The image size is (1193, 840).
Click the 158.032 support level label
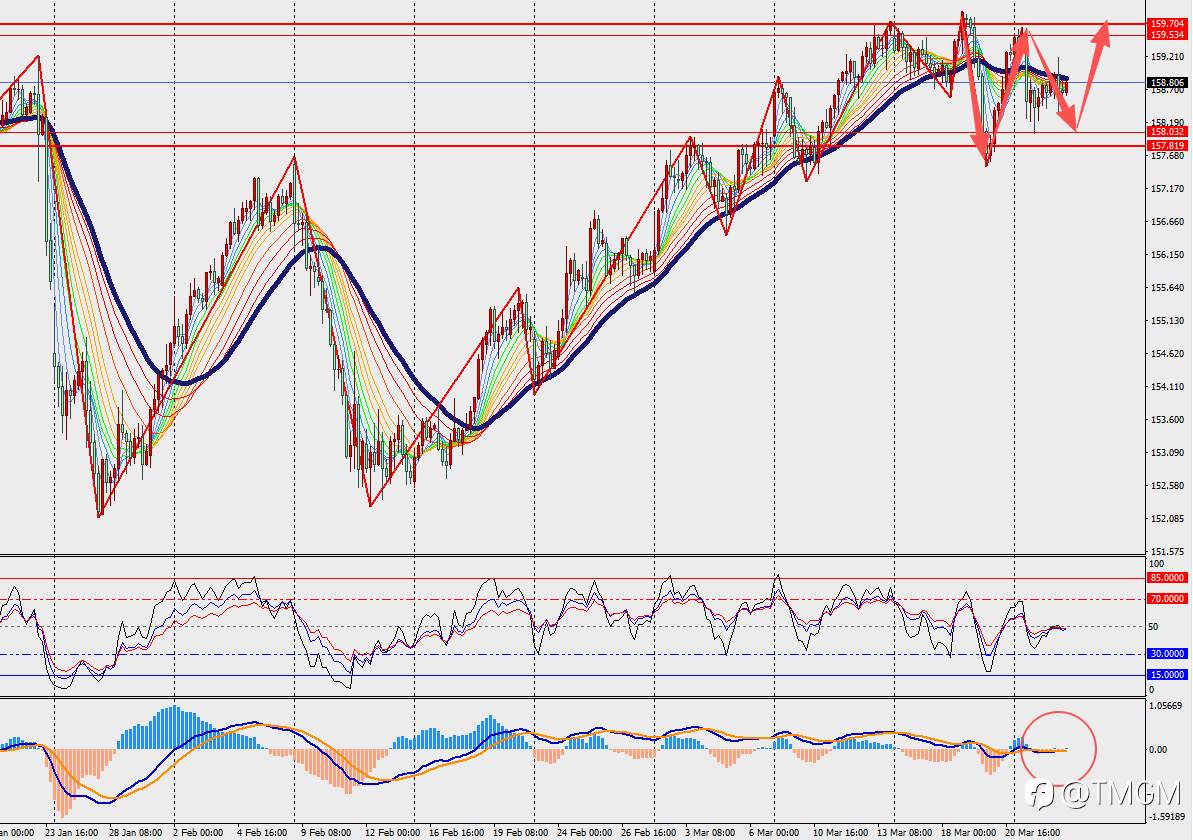[1167, 132]
